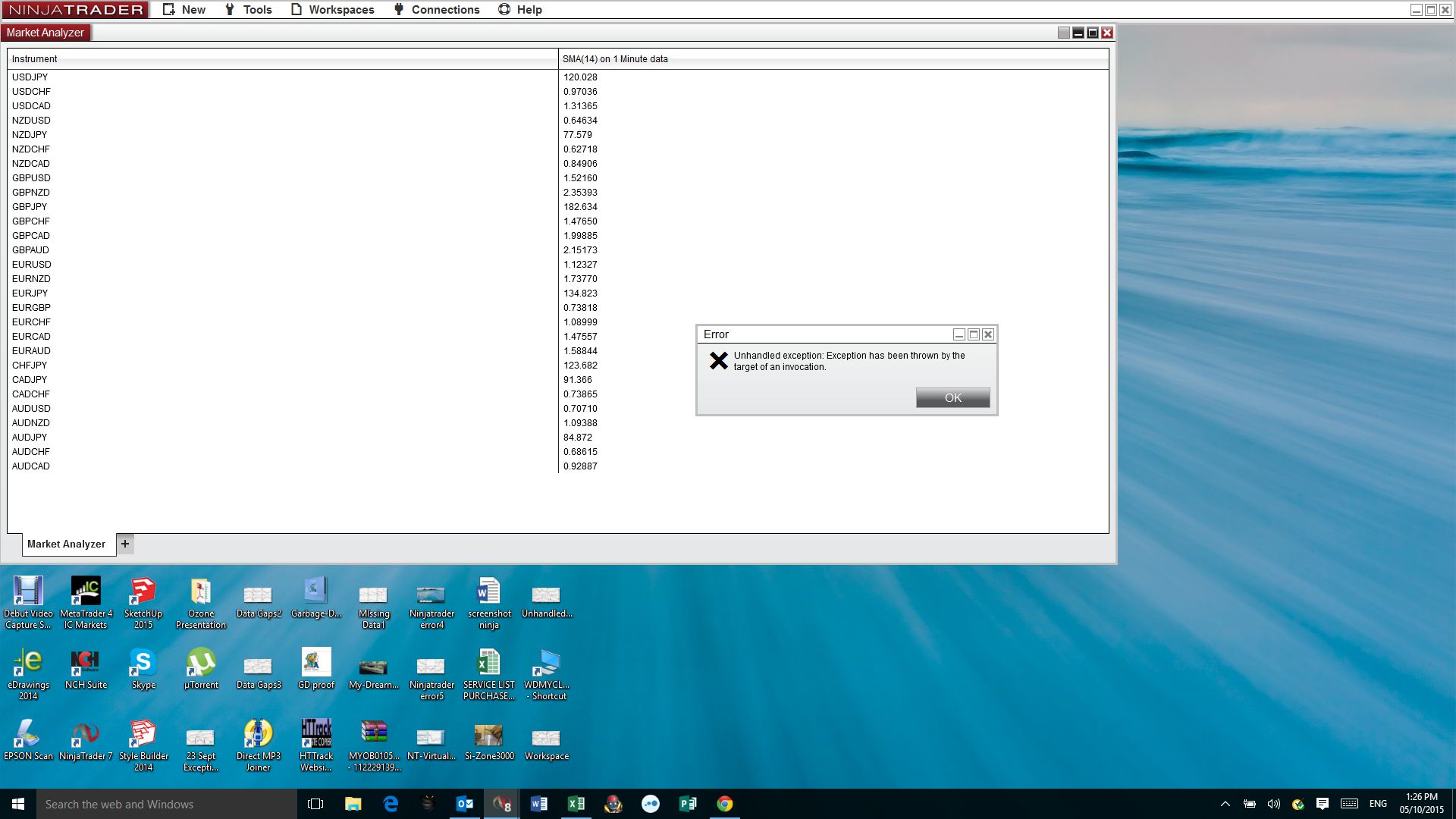Launch Skype from desktop icon

(143, 667)
